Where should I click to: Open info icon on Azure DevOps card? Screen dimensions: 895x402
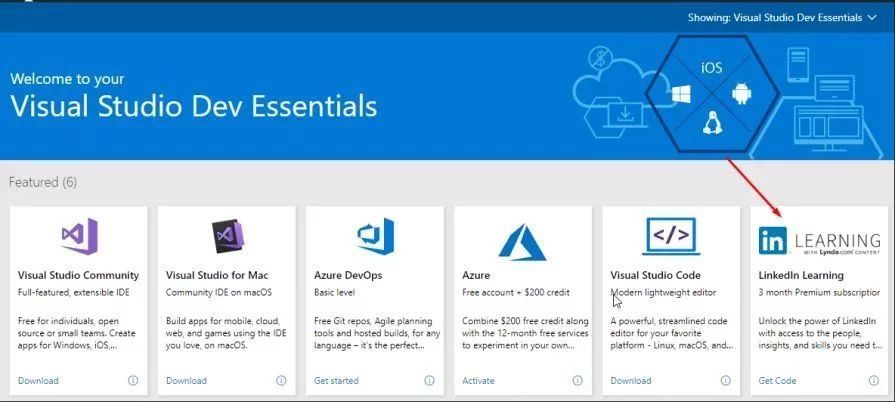coord(429,381)
